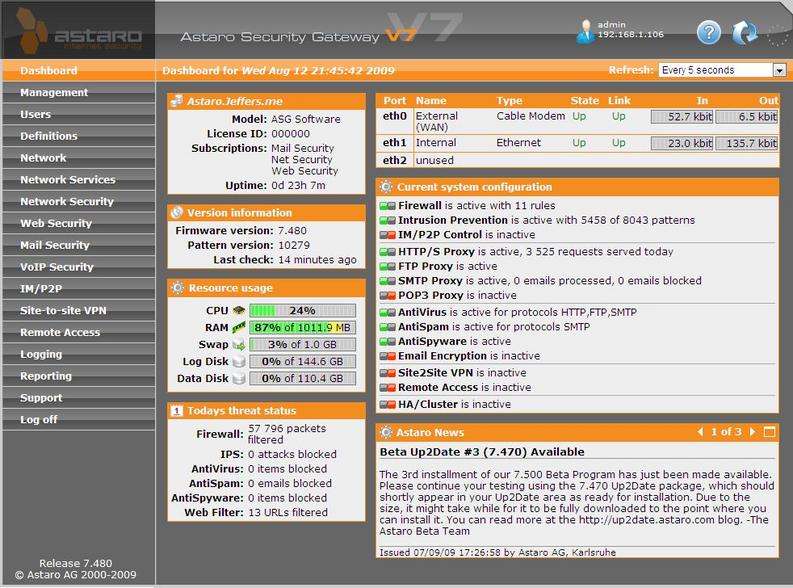Click the Log Disk drive icon

click(x=239, y=361)
